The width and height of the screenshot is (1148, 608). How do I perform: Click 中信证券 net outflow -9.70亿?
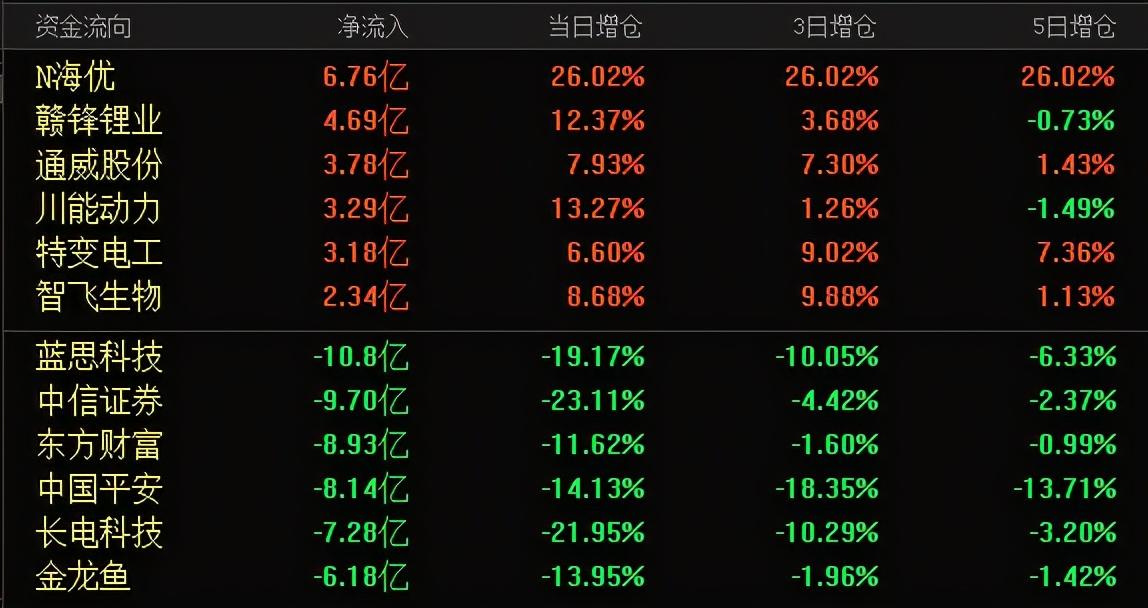(360, 401)
